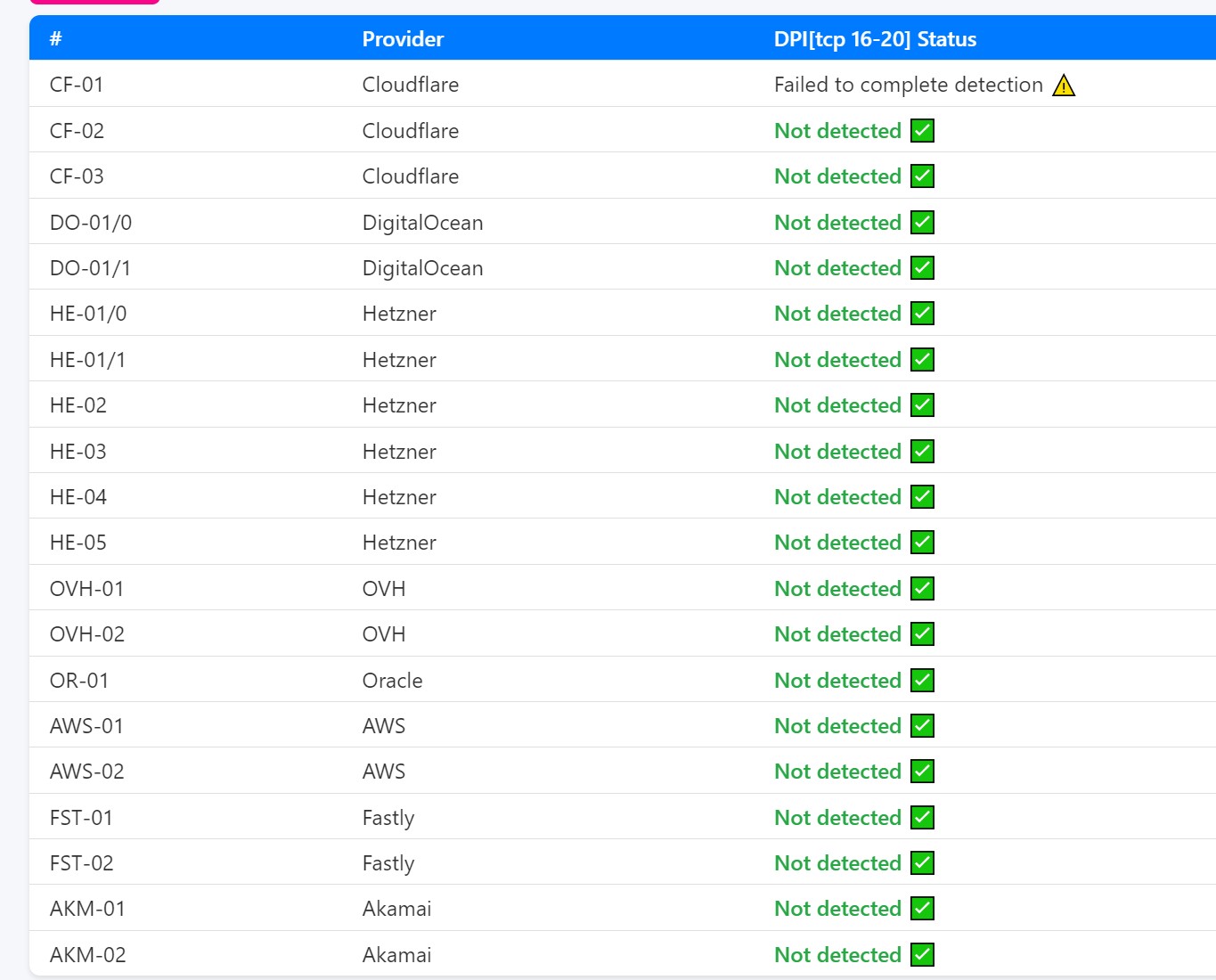Screen dimensions: 1216x980
Task: Select the green check icon in row HE-03
Action: click(x=923, y=452)
